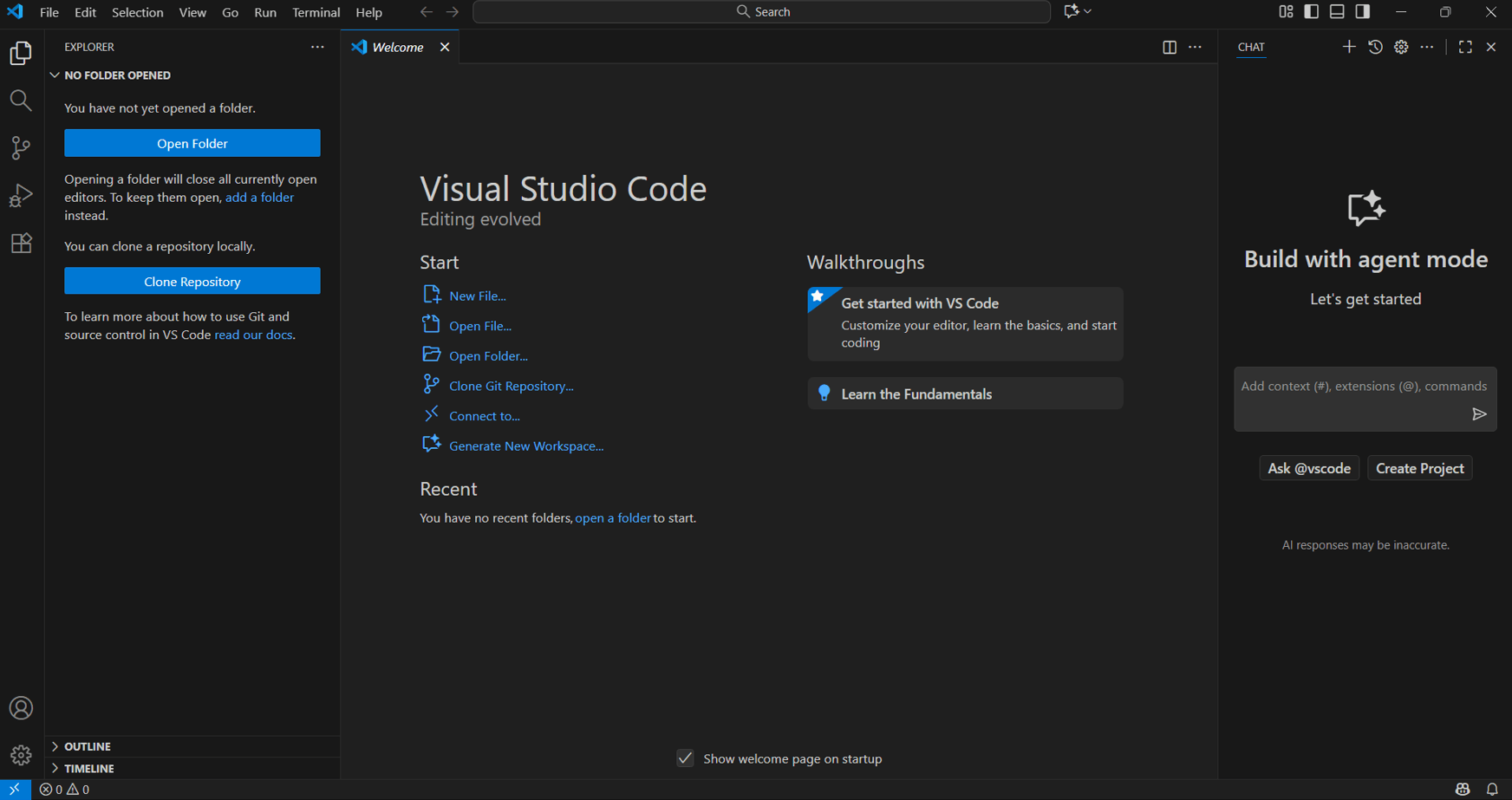Toggle the secondary sidebar visibility

click(x=1362, y=11)
